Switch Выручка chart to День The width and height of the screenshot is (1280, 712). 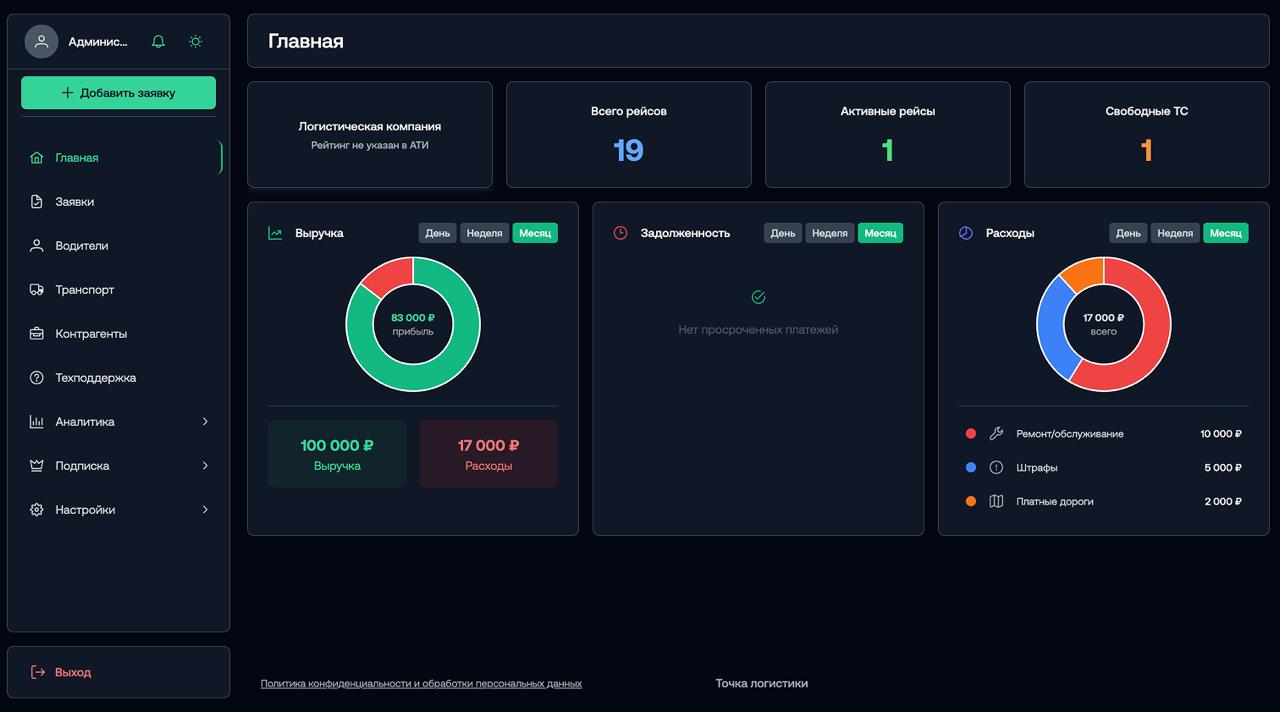pyautogui.click(x=438, y=233)
